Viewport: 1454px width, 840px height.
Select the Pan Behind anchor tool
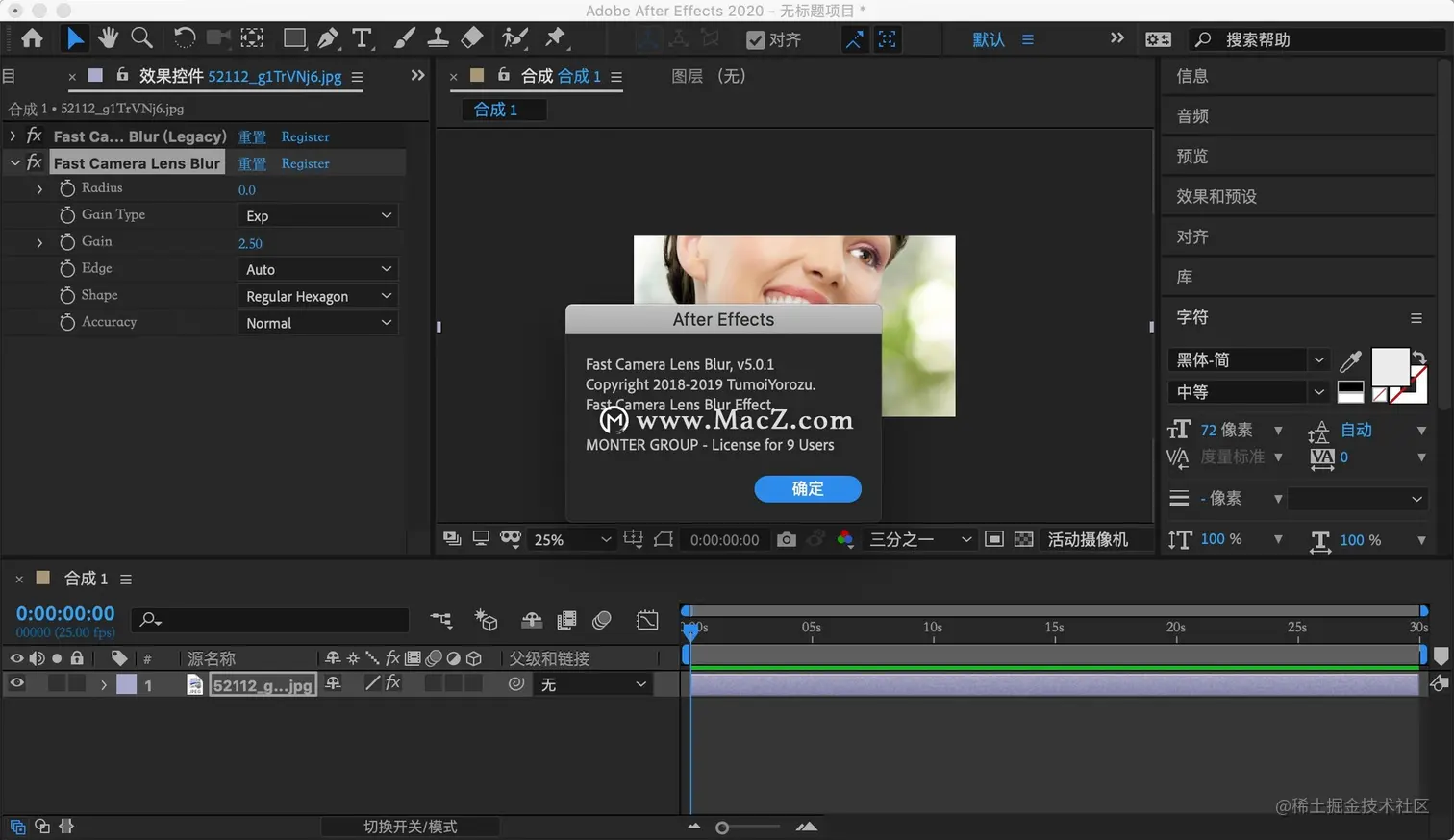[252, 38]
